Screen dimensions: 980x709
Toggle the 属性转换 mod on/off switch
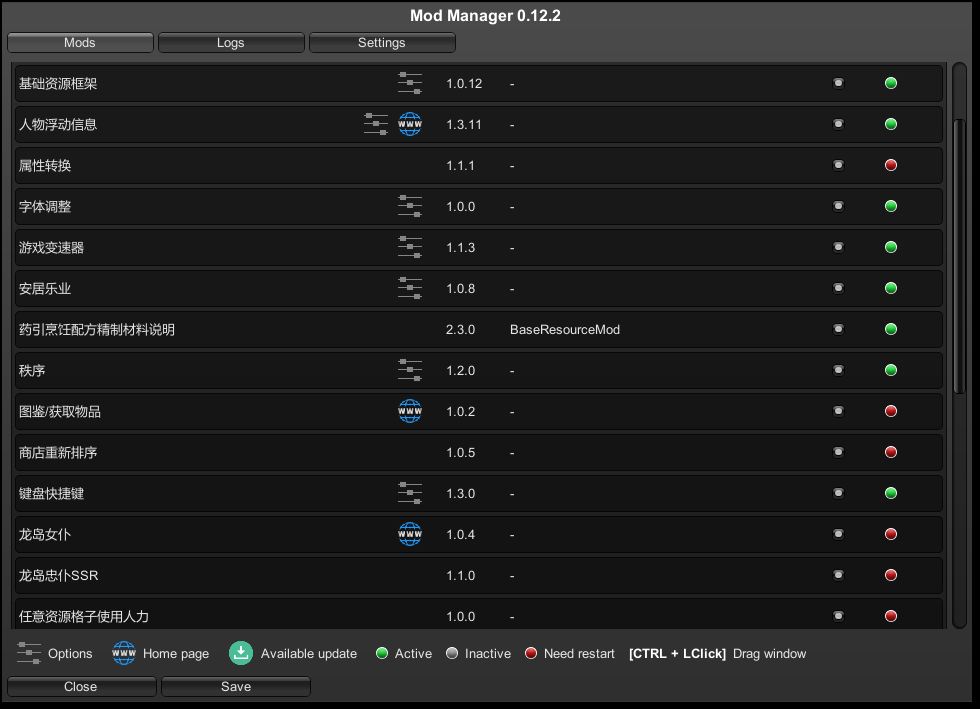[838, 165]
